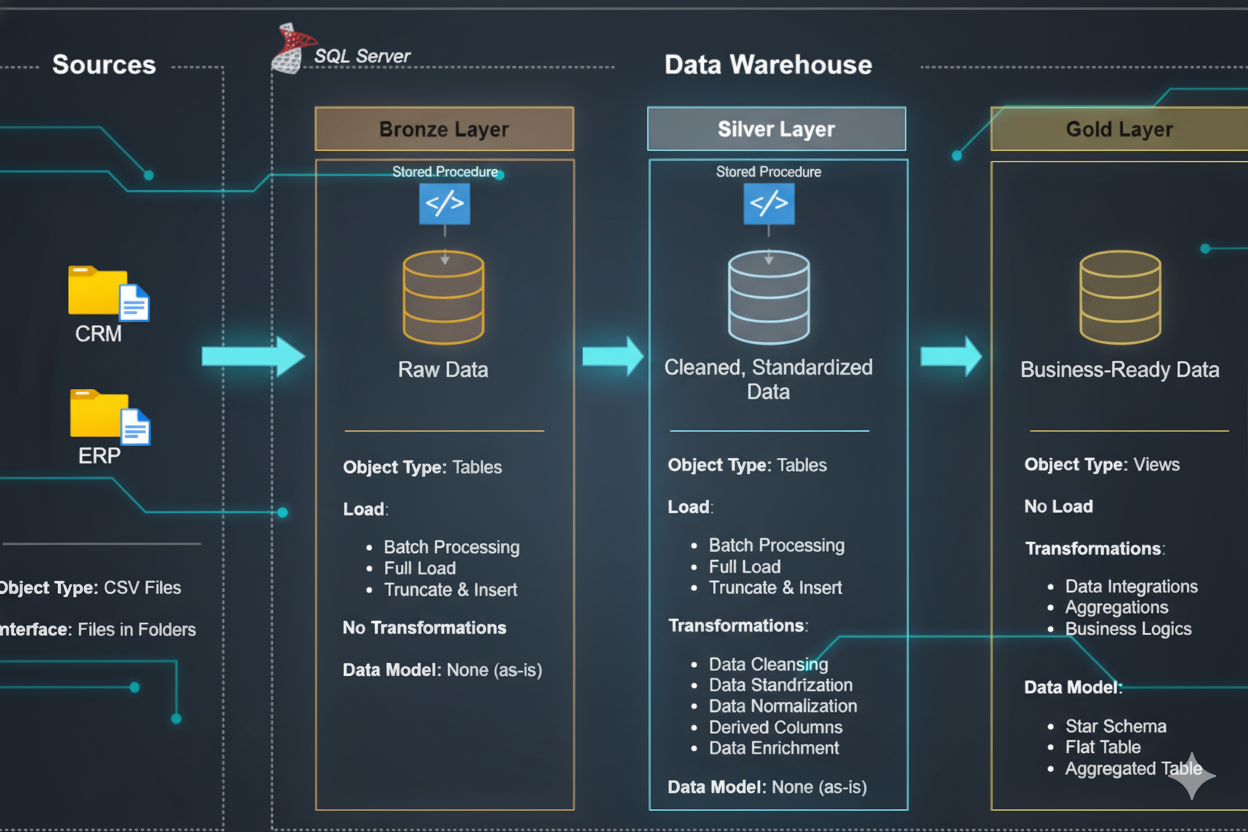Screen dimensions: 1248x832
Task: Click the Star Schema bullet item
Action: point(1116,726)
